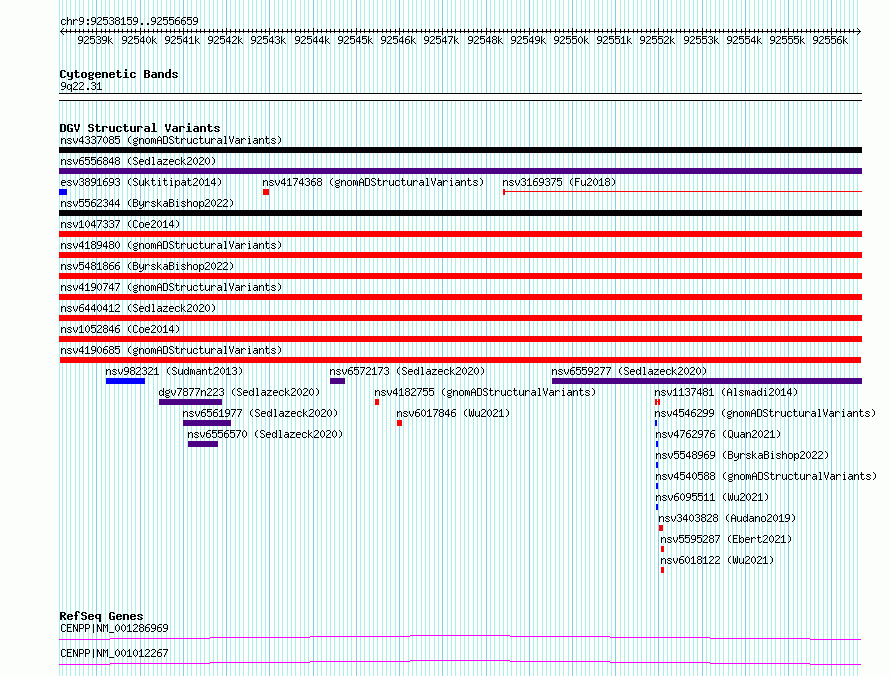Open the CENPP NM_001012267 gene track
Viewport: 890px width, 676px height.
[x=460, y=662]
